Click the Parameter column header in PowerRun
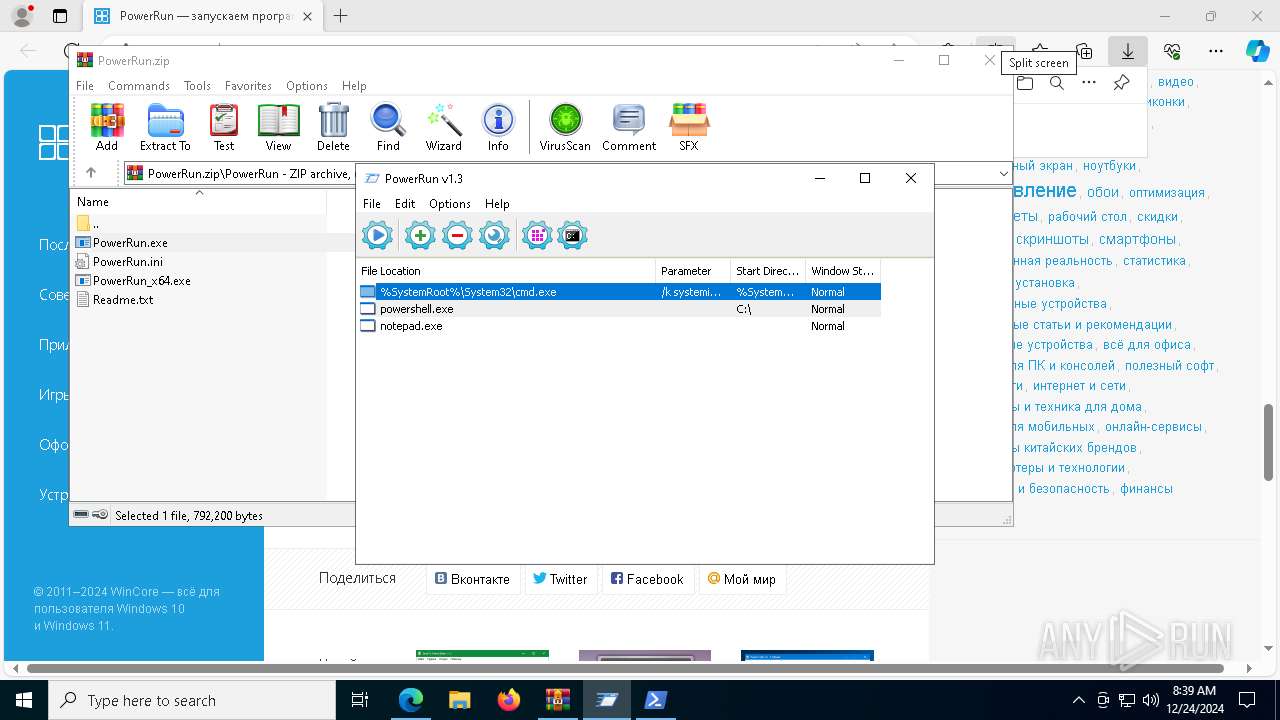Viewport: 1280px width, 720px height. click(693, 271)
